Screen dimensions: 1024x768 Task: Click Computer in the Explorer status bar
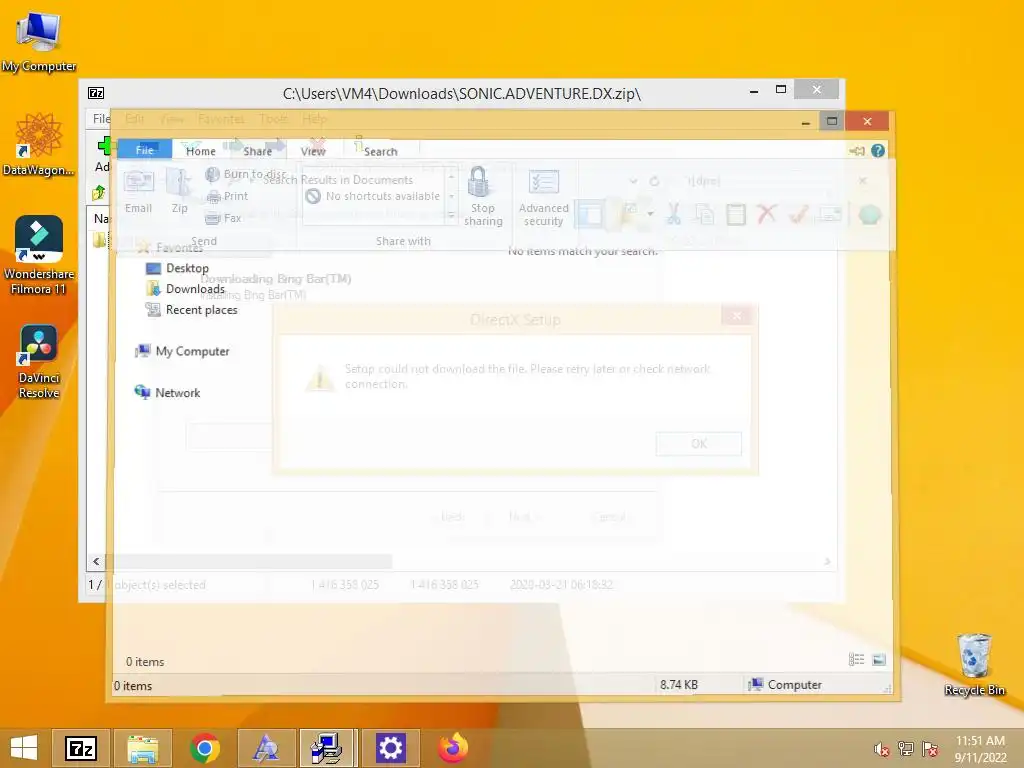785,684
